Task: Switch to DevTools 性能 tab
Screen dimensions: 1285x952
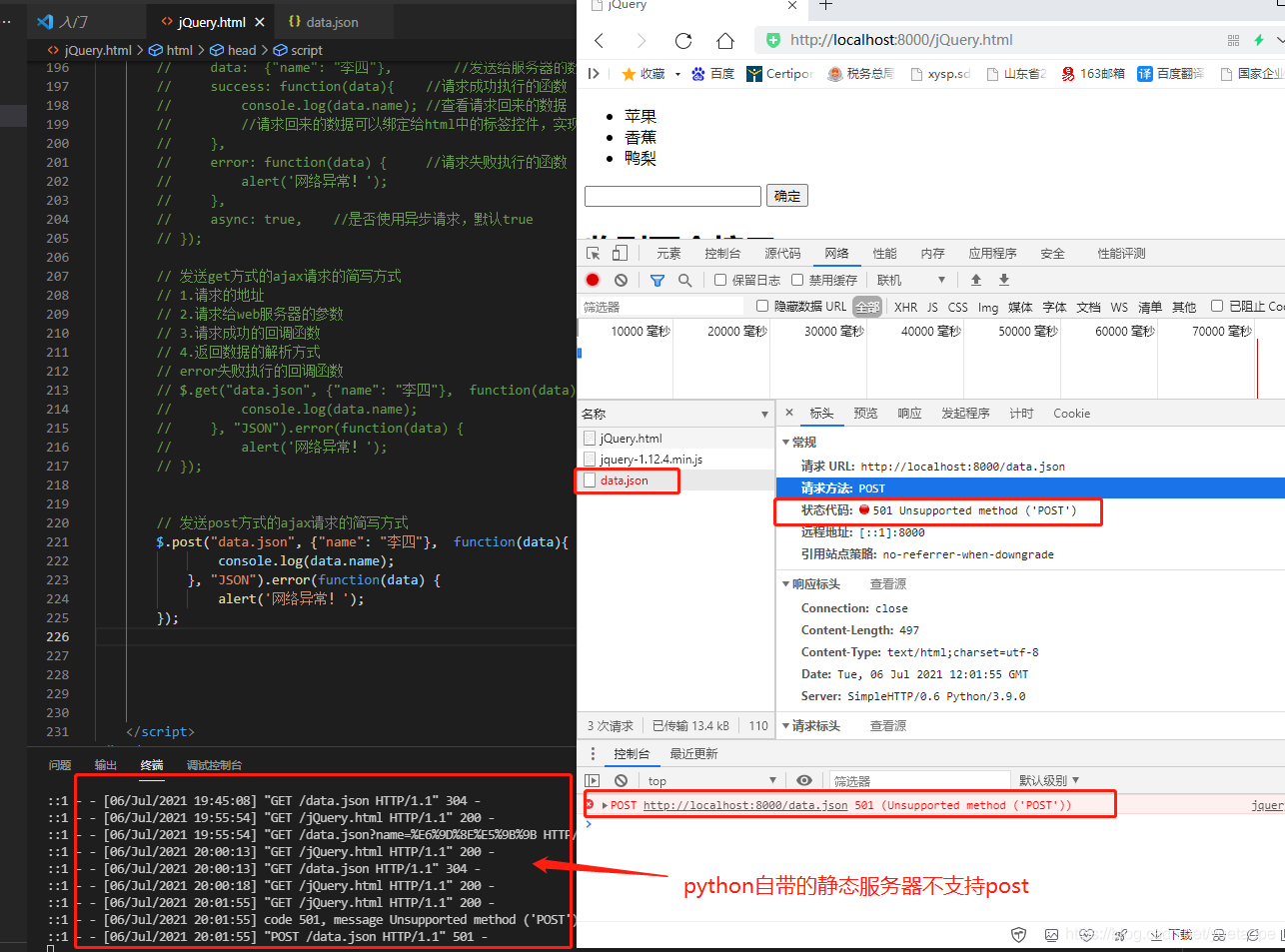Action: 884,254
